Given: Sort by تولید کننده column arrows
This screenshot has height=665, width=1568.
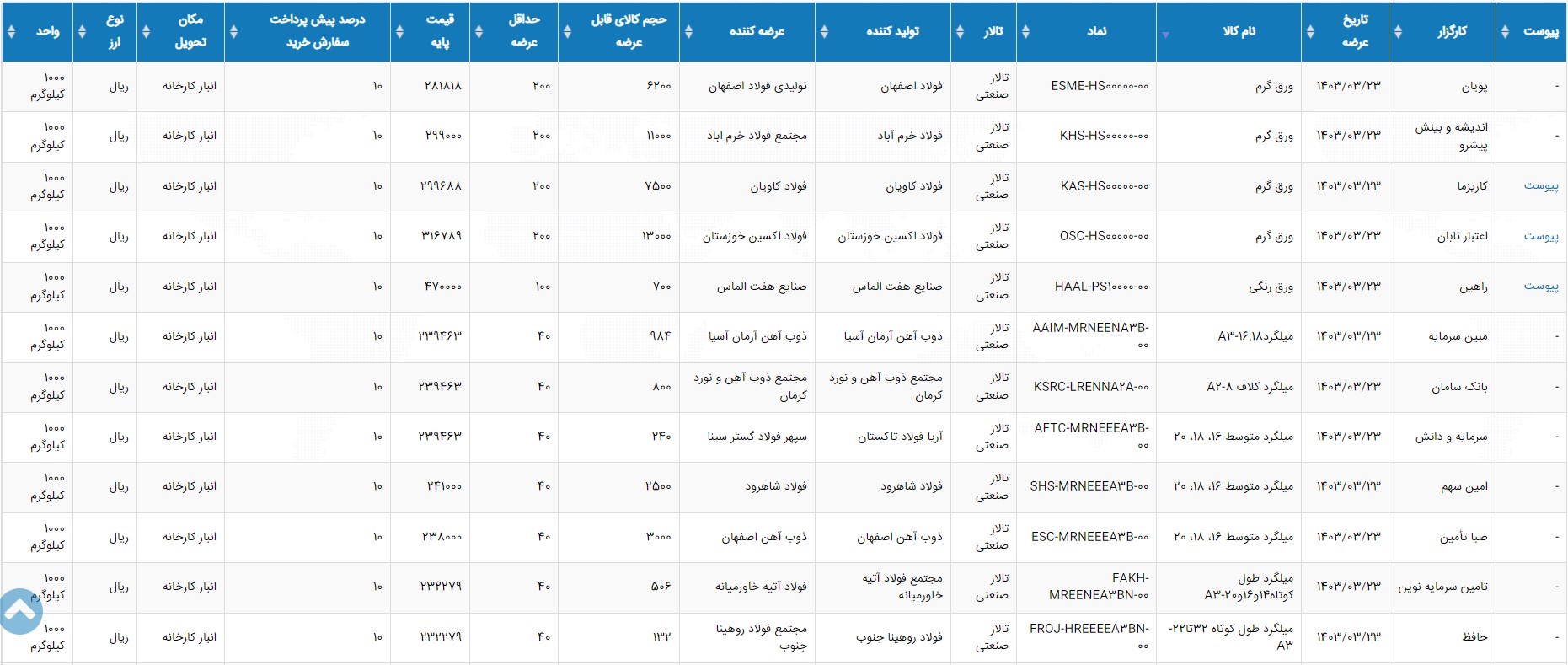Looking at the screenshot, I should click(x=824, y=31).
